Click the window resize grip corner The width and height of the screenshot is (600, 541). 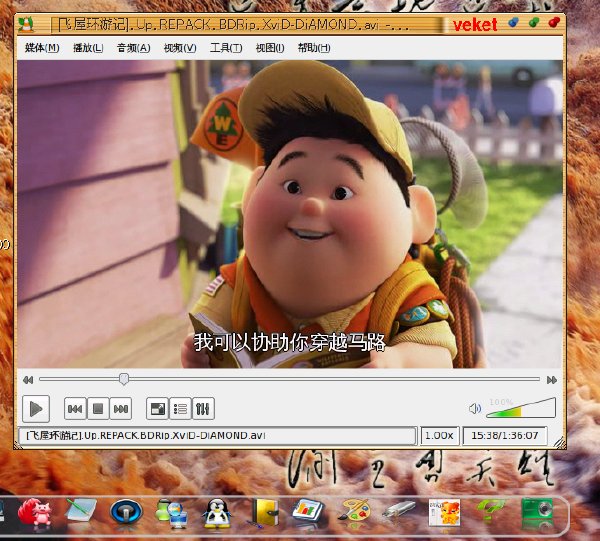point(560,442)
